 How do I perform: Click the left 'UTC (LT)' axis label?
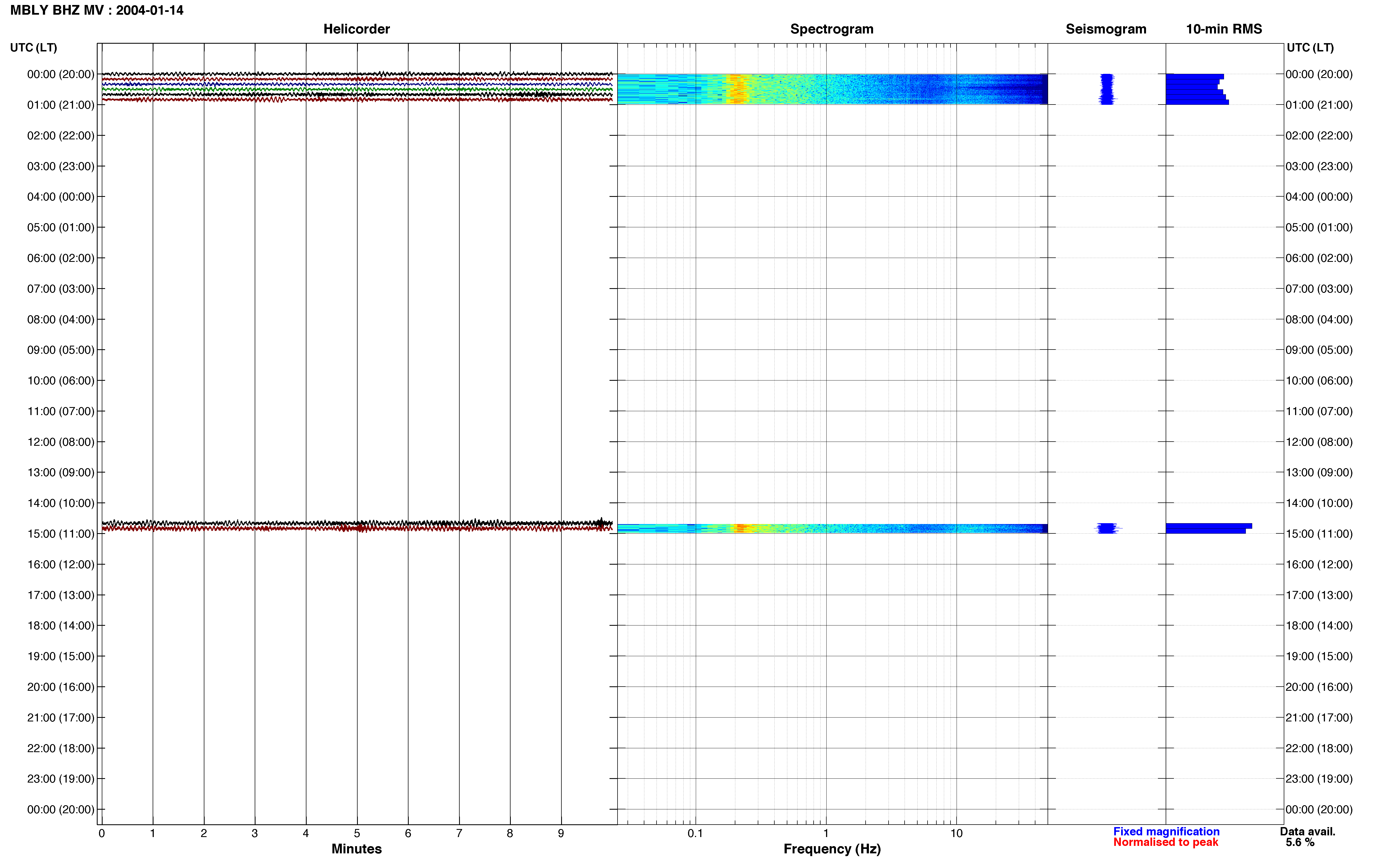(33, 48)
